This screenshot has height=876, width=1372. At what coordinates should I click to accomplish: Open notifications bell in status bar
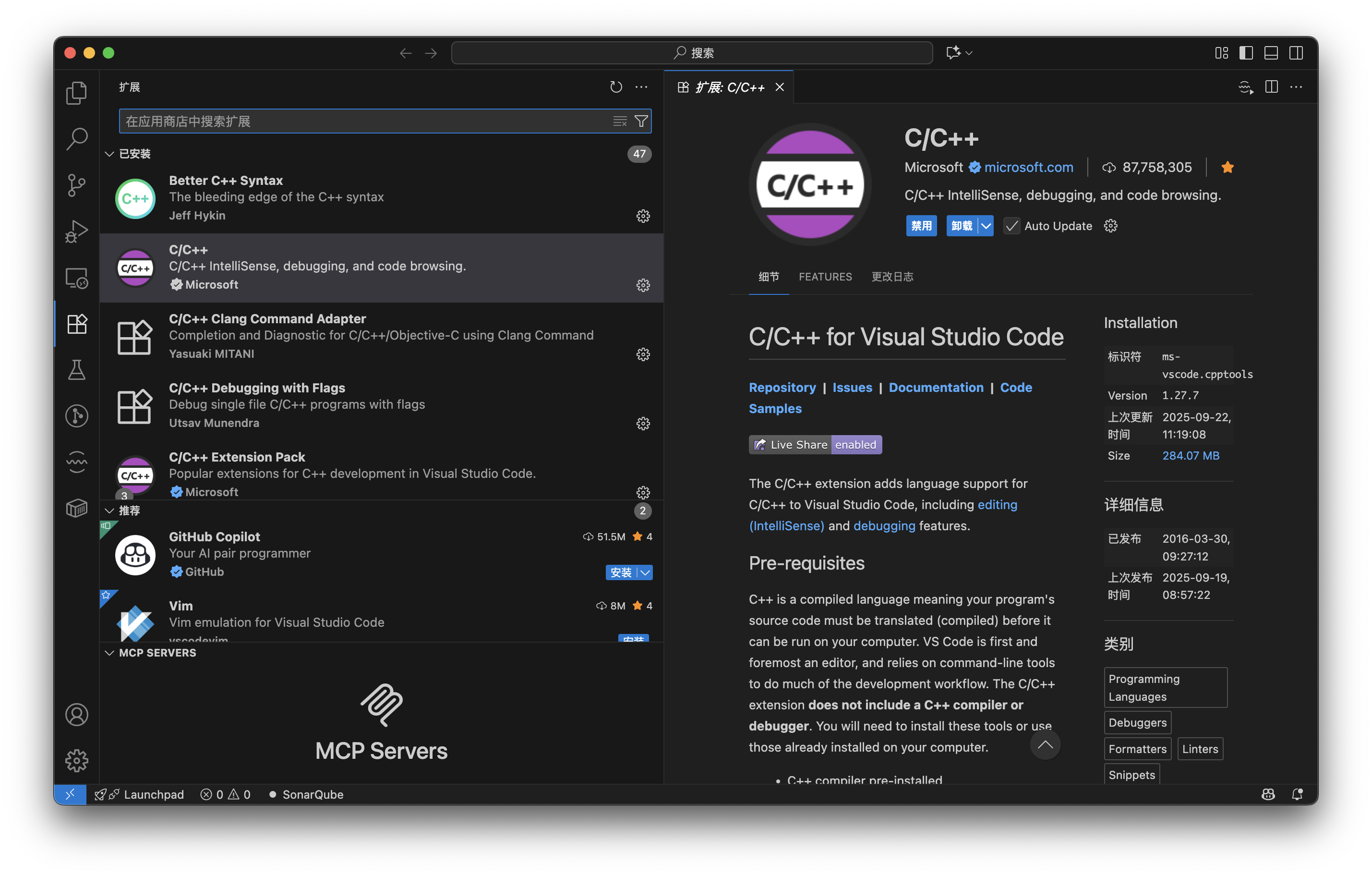pos(1298,794)
